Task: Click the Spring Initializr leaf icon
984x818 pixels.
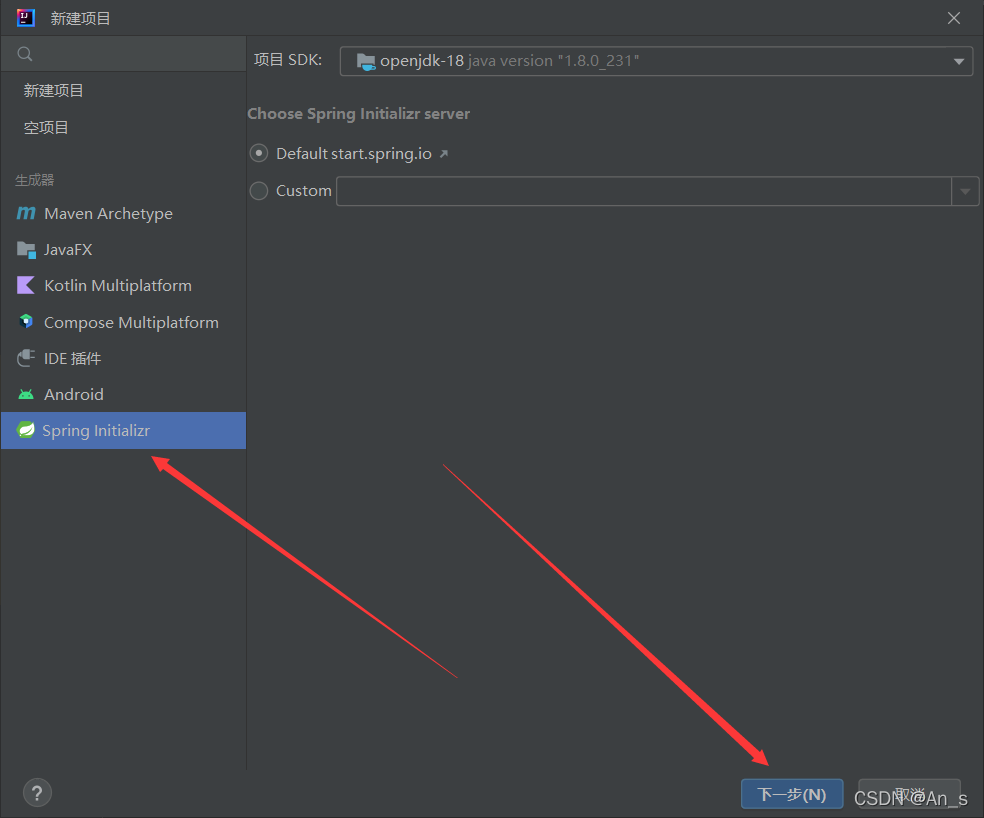Action: point(26,430)
